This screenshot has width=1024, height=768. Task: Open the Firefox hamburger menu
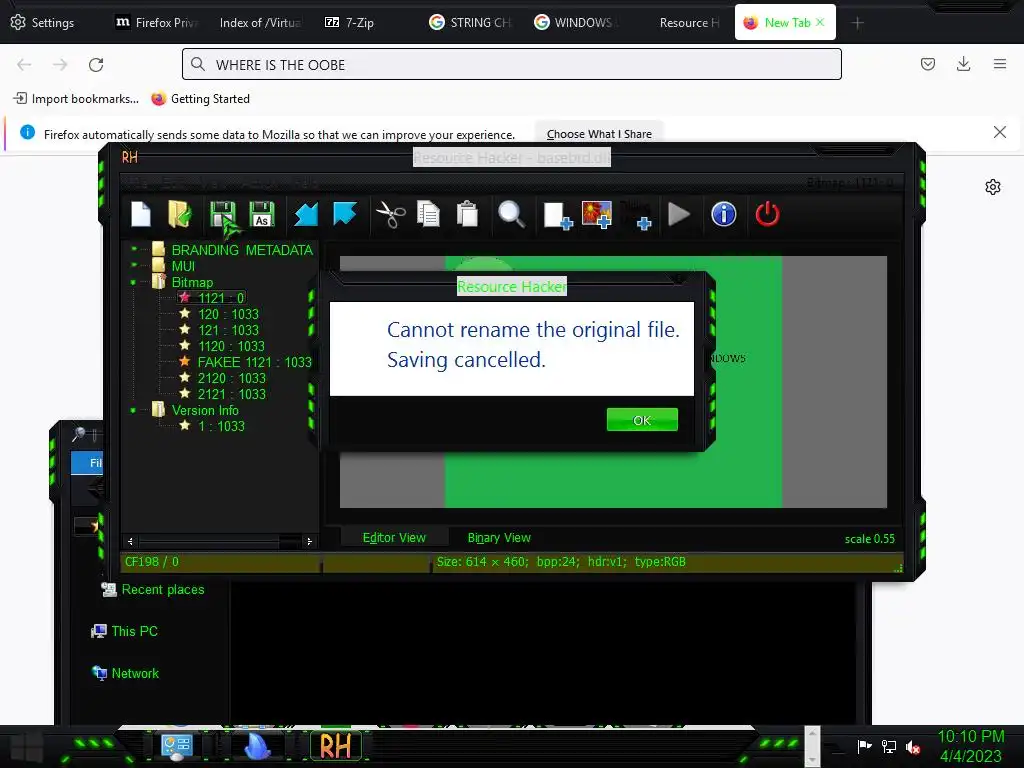point(1000,64)
